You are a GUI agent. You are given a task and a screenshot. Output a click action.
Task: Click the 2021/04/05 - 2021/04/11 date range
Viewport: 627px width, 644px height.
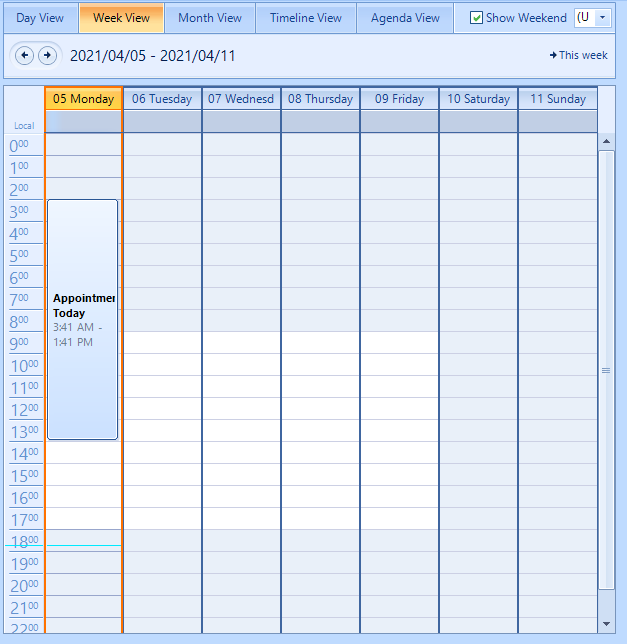point(153,56)
